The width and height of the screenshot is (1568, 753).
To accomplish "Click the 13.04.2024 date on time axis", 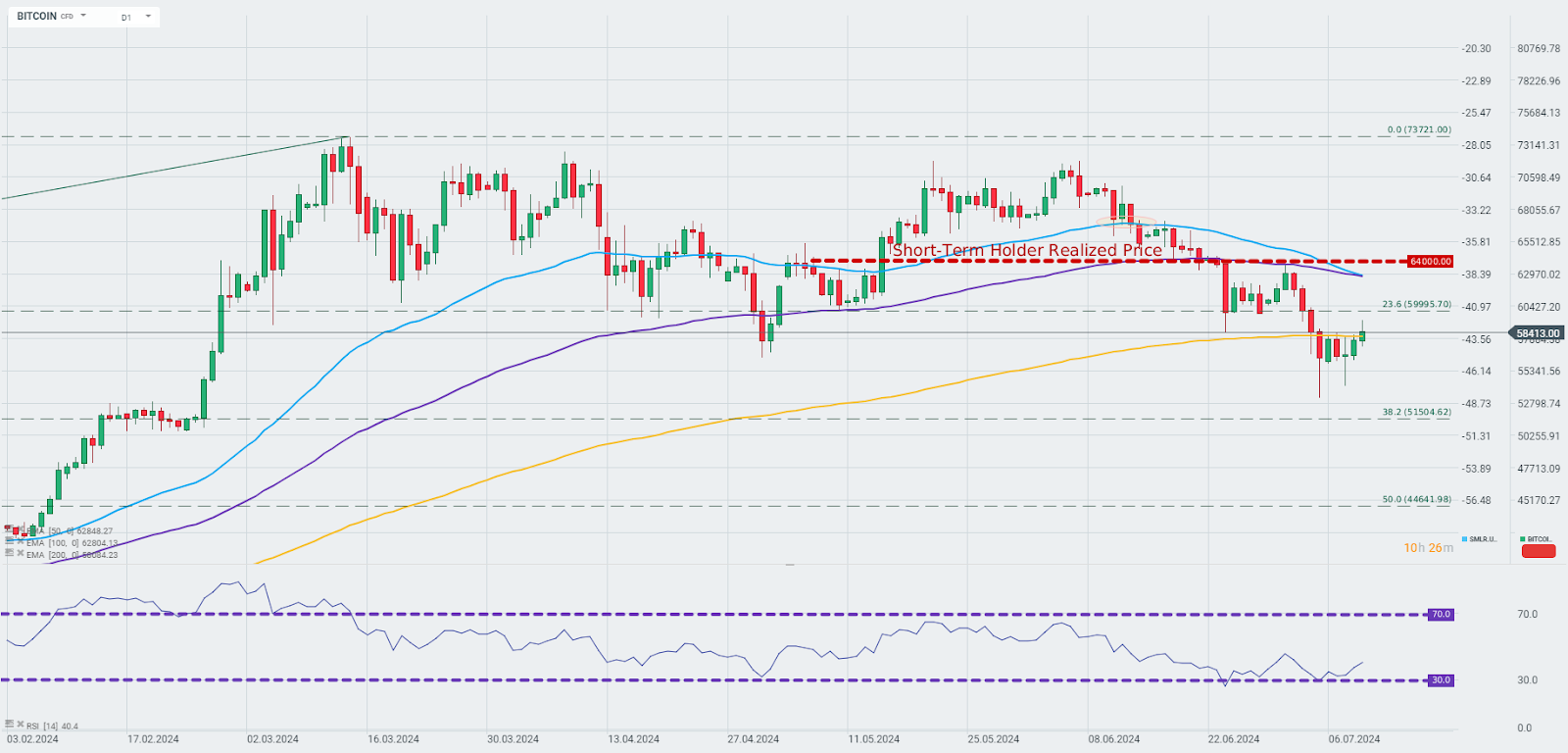I will (x=633, y=739).
